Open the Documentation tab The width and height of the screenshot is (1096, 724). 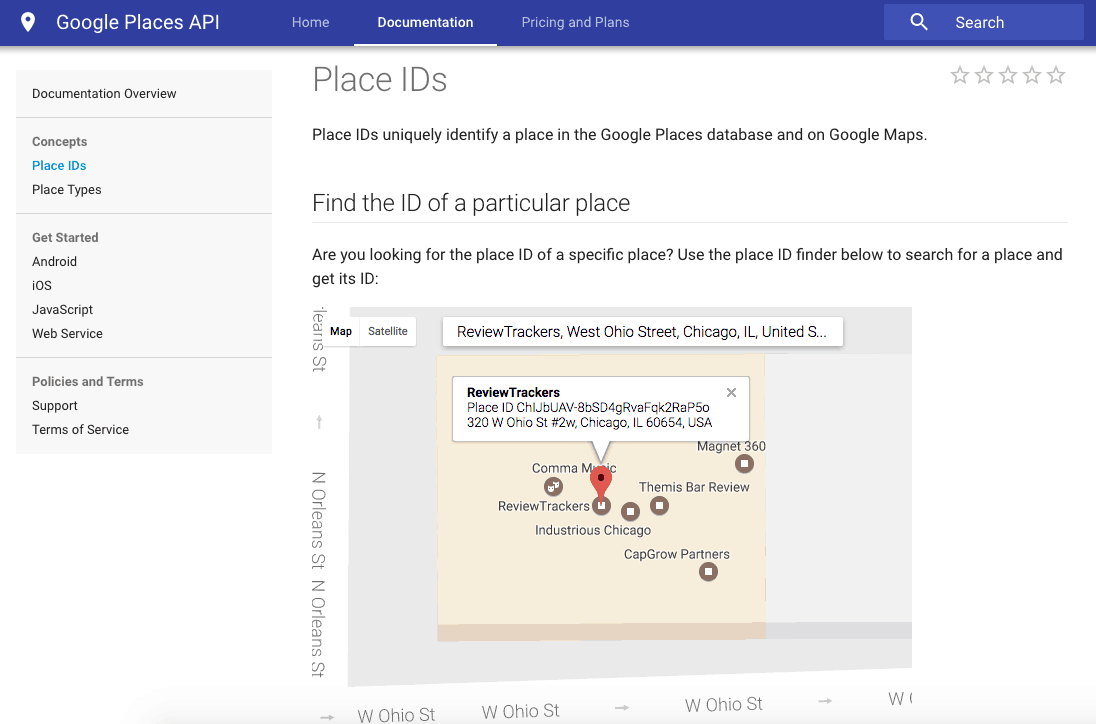point(425,22)
